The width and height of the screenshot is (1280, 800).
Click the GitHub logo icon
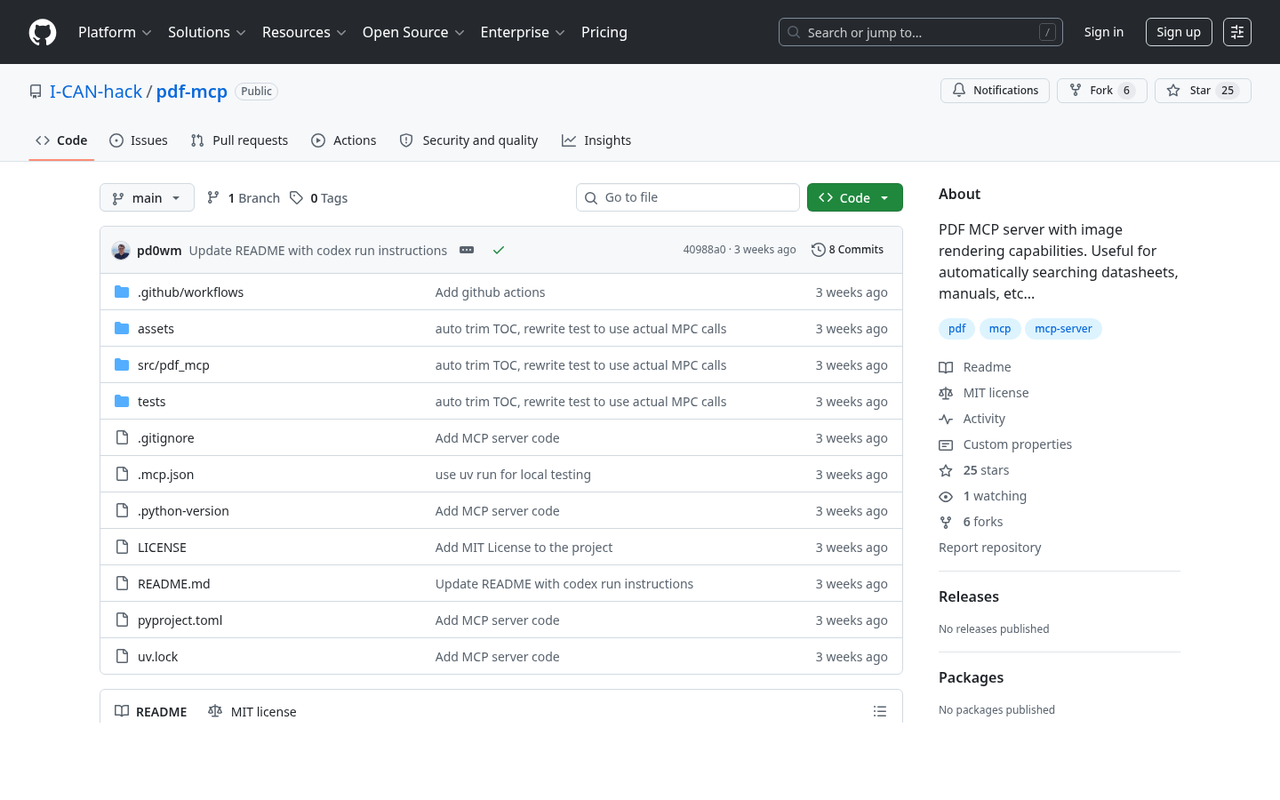click(x=42, y=32)
